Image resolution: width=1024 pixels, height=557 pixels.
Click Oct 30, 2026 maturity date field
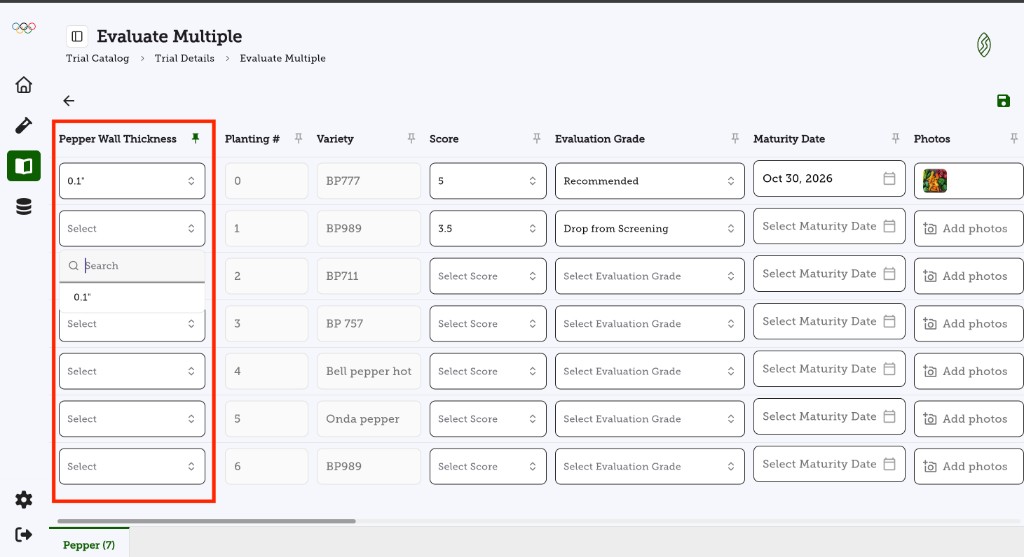[829, 178]
